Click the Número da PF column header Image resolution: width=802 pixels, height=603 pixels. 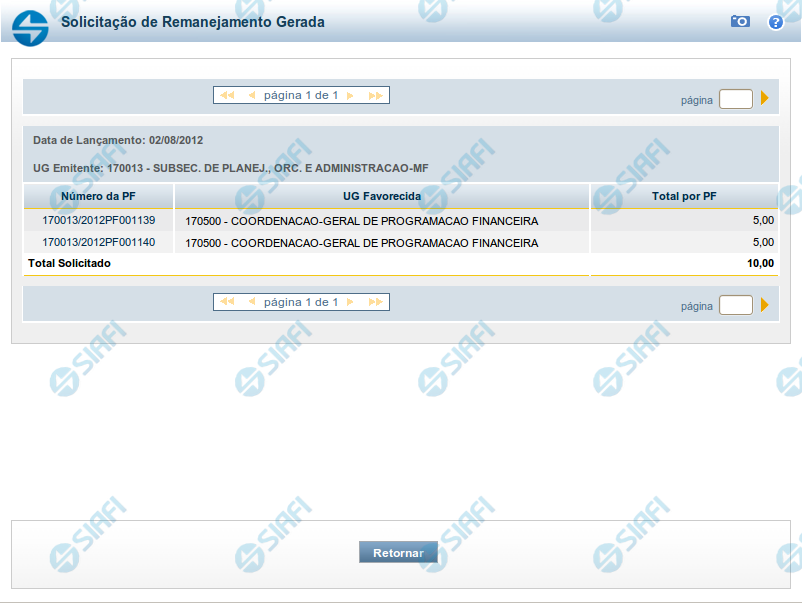click(98, 196)
